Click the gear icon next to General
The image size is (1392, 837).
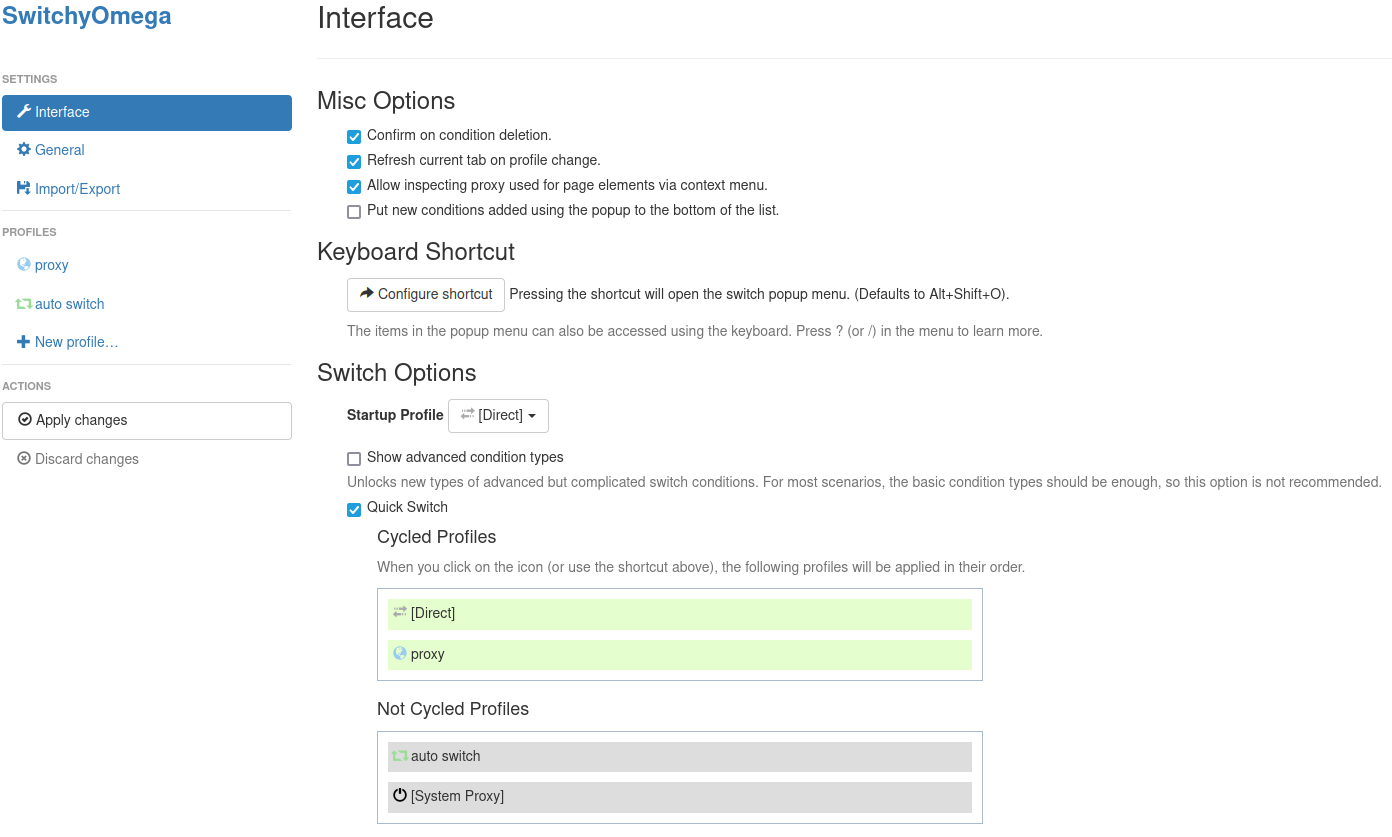(24, 150)
